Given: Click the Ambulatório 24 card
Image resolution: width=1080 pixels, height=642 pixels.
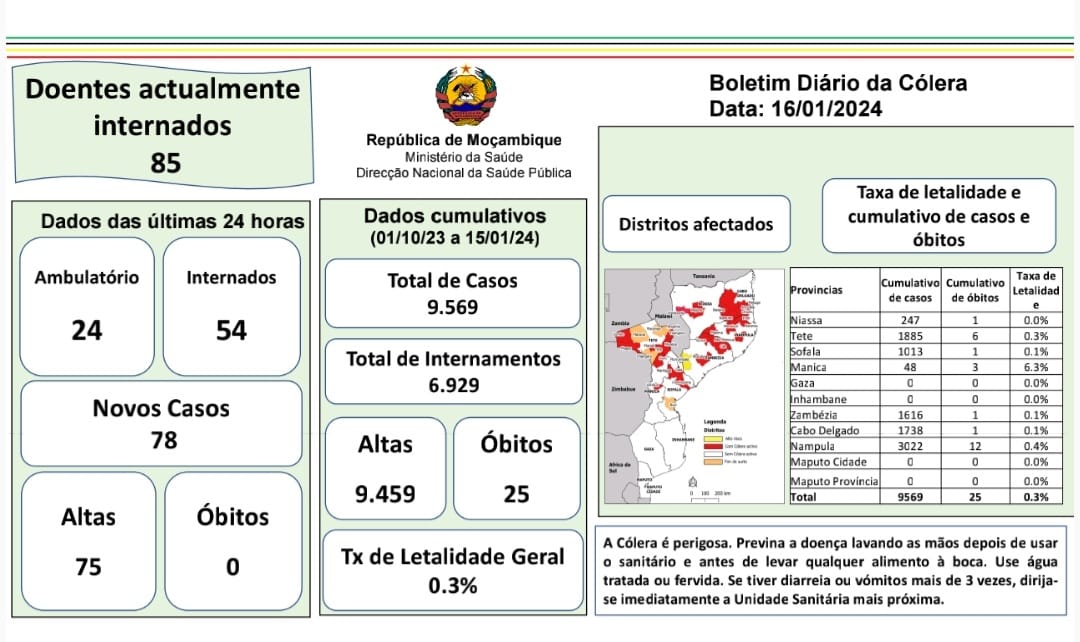Looking at the screenshot, I should click(x=87, y=307).
